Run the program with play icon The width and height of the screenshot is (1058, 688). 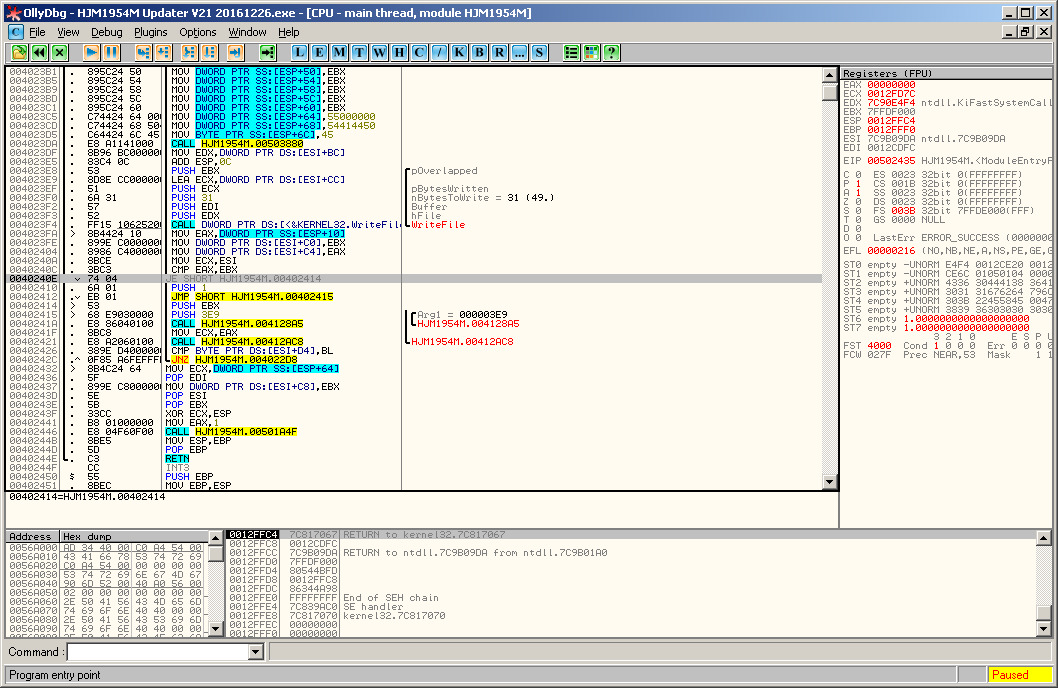pos(91,52)
